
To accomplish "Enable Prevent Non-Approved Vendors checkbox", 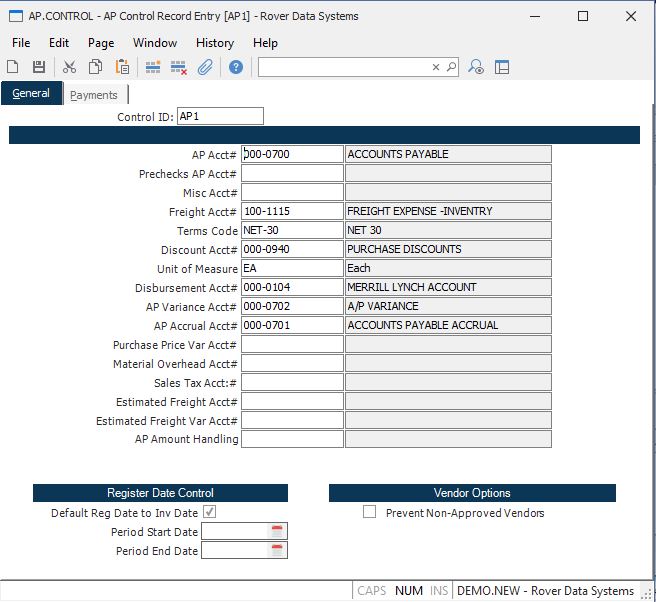I will tap(370, 512).
